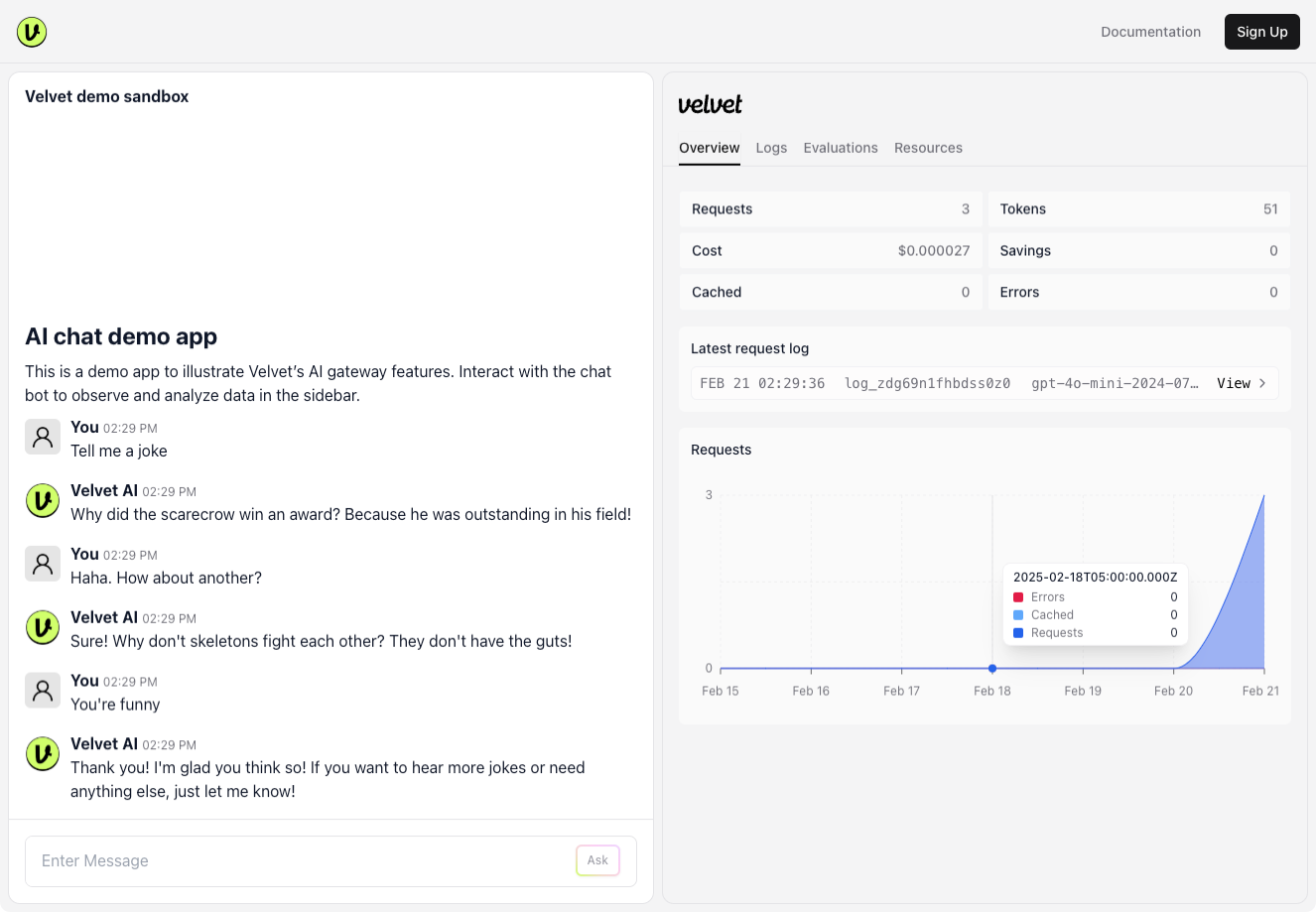Switch to the Overview tab

pos(710,148)
